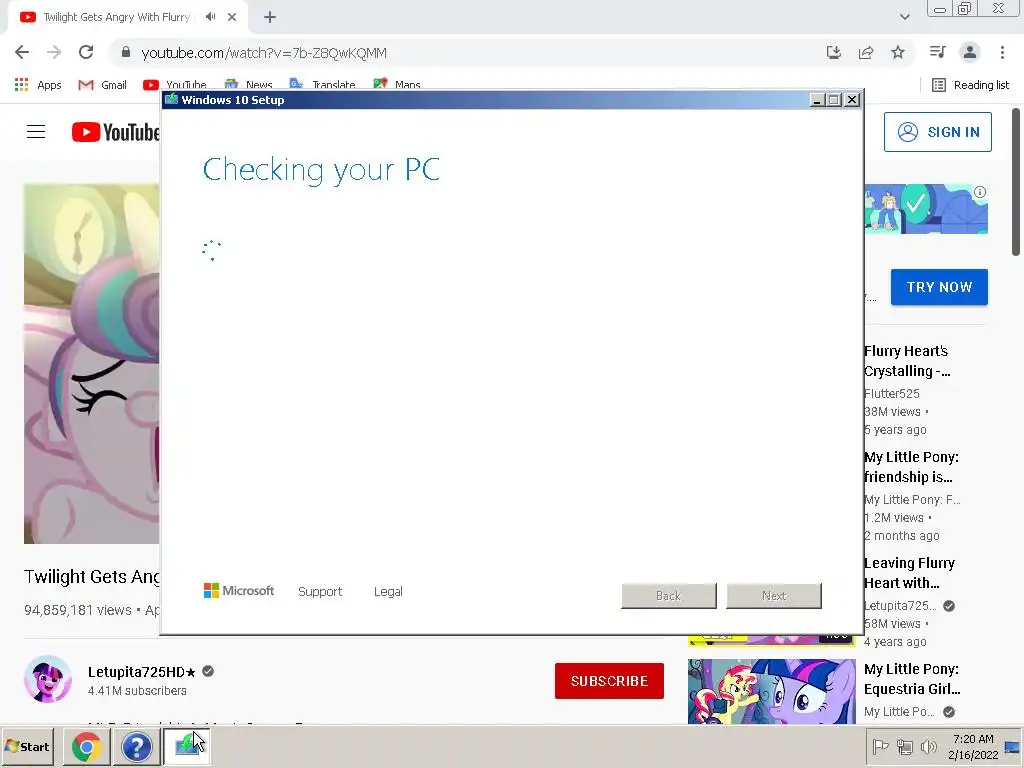Click the help question mark taskbar icon

coord(136,747)
